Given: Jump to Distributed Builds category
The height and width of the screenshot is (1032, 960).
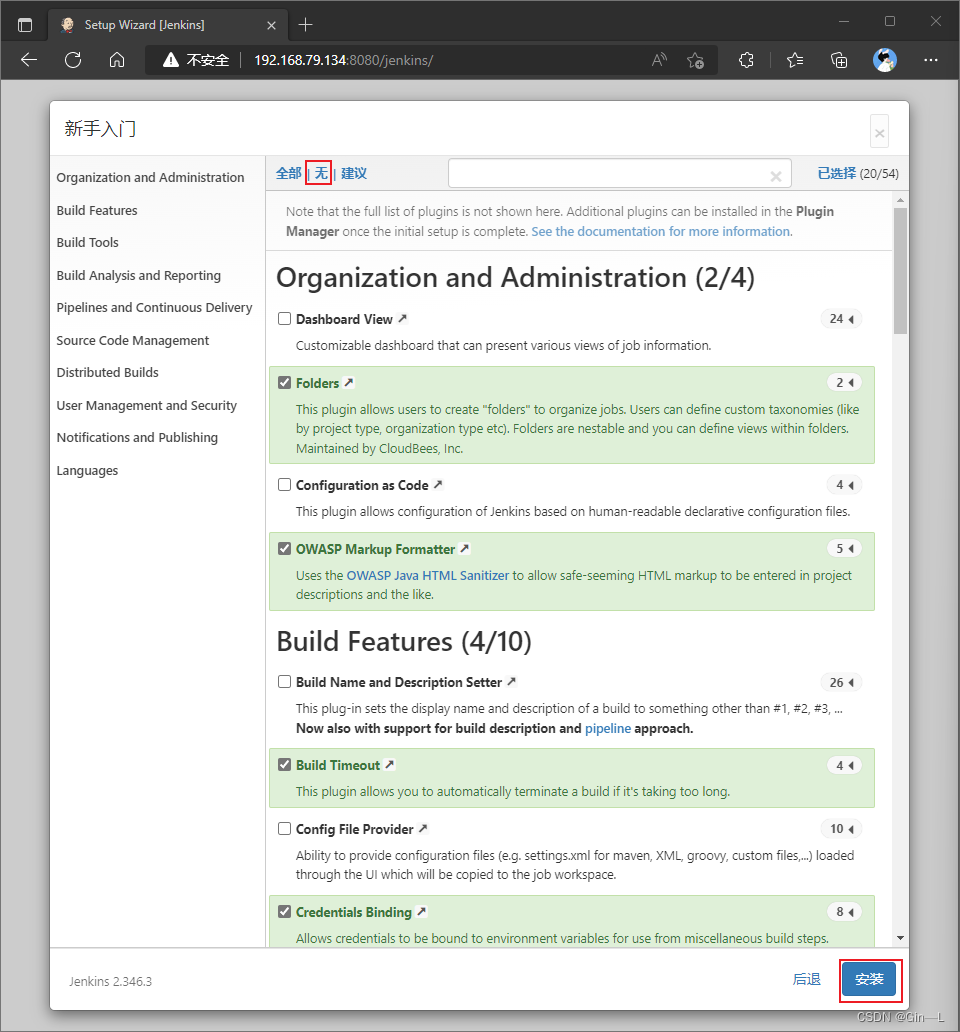Looking at the screenshot, I should 107,373.
